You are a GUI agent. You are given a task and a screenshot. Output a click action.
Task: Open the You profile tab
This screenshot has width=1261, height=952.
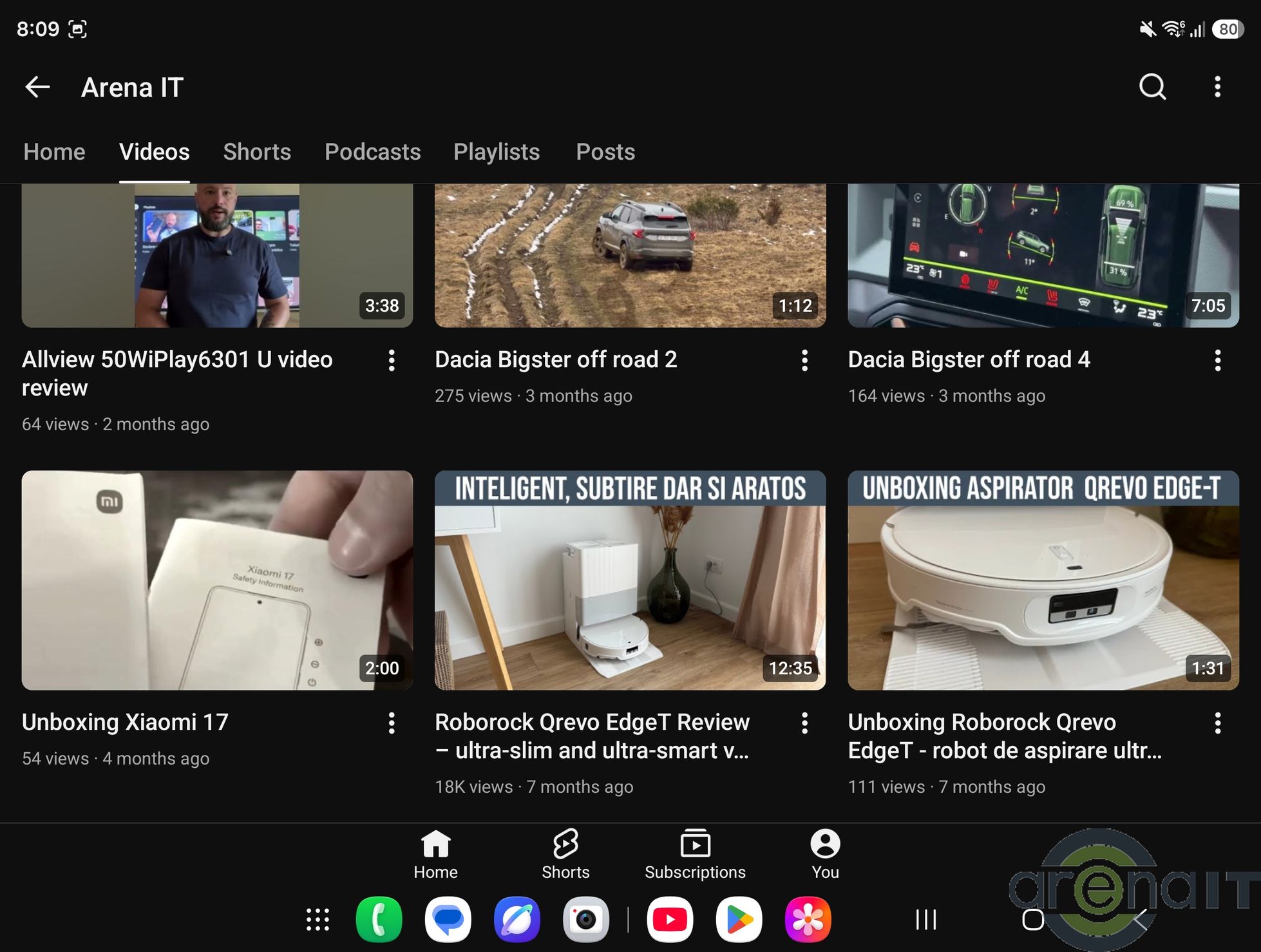825,854
